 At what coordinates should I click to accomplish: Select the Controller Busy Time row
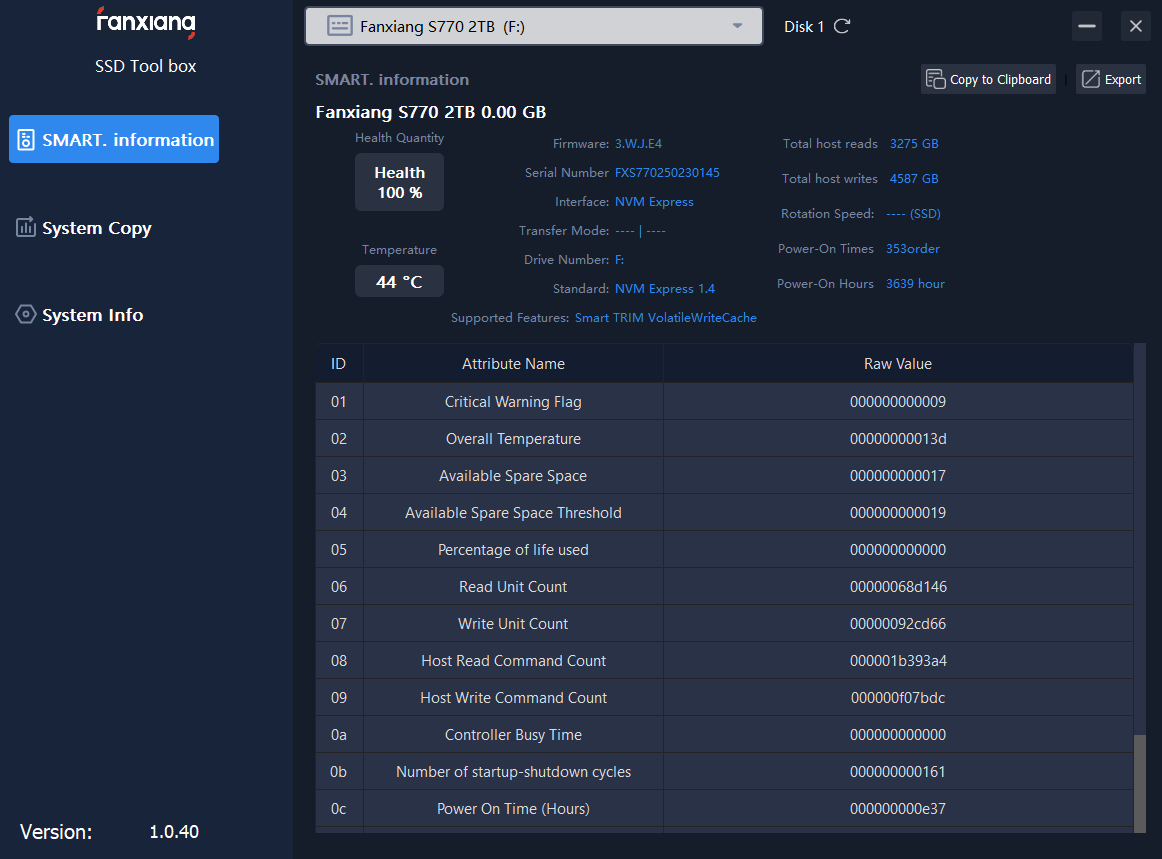pyautogui.click(x=725, y=735)
